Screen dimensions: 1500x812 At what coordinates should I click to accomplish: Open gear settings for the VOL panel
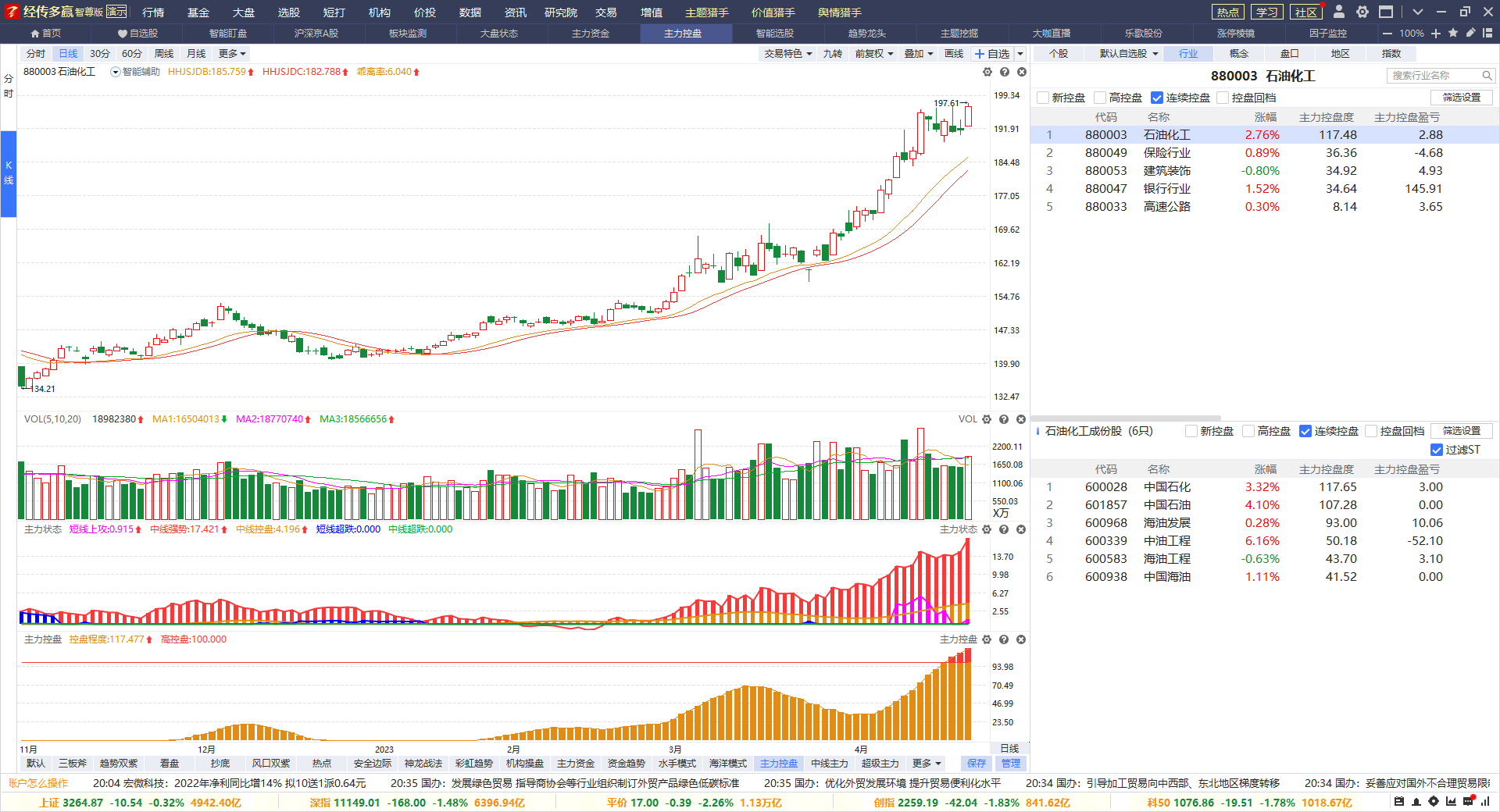(x=987, y=419)
